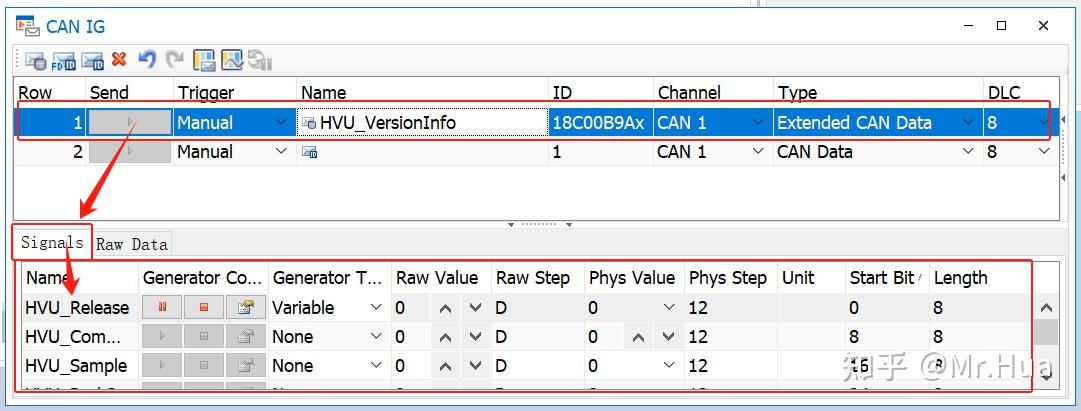
Task: Click the blue undo arrow icon
Action: click(x=147, y=59)
